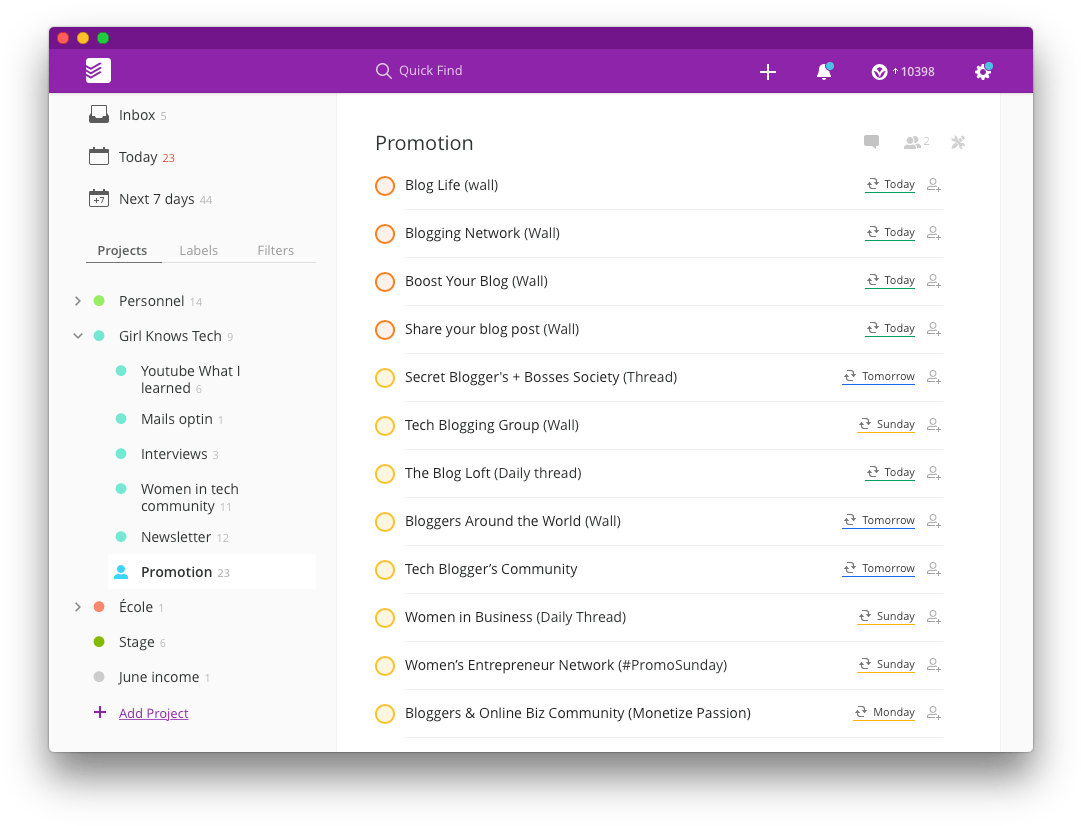Switch to the Labels tab

click(x=198, y=250)
